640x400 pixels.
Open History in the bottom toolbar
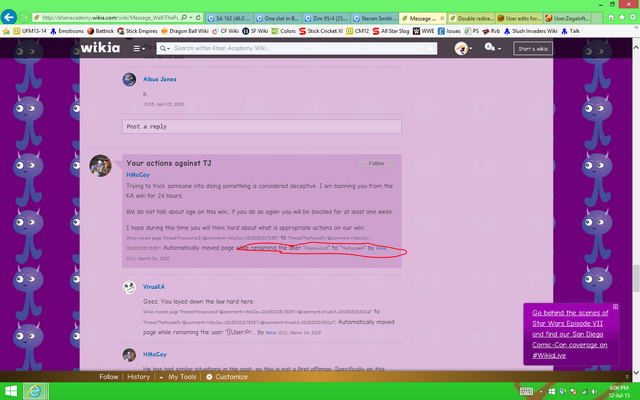(x=138, y=377)
